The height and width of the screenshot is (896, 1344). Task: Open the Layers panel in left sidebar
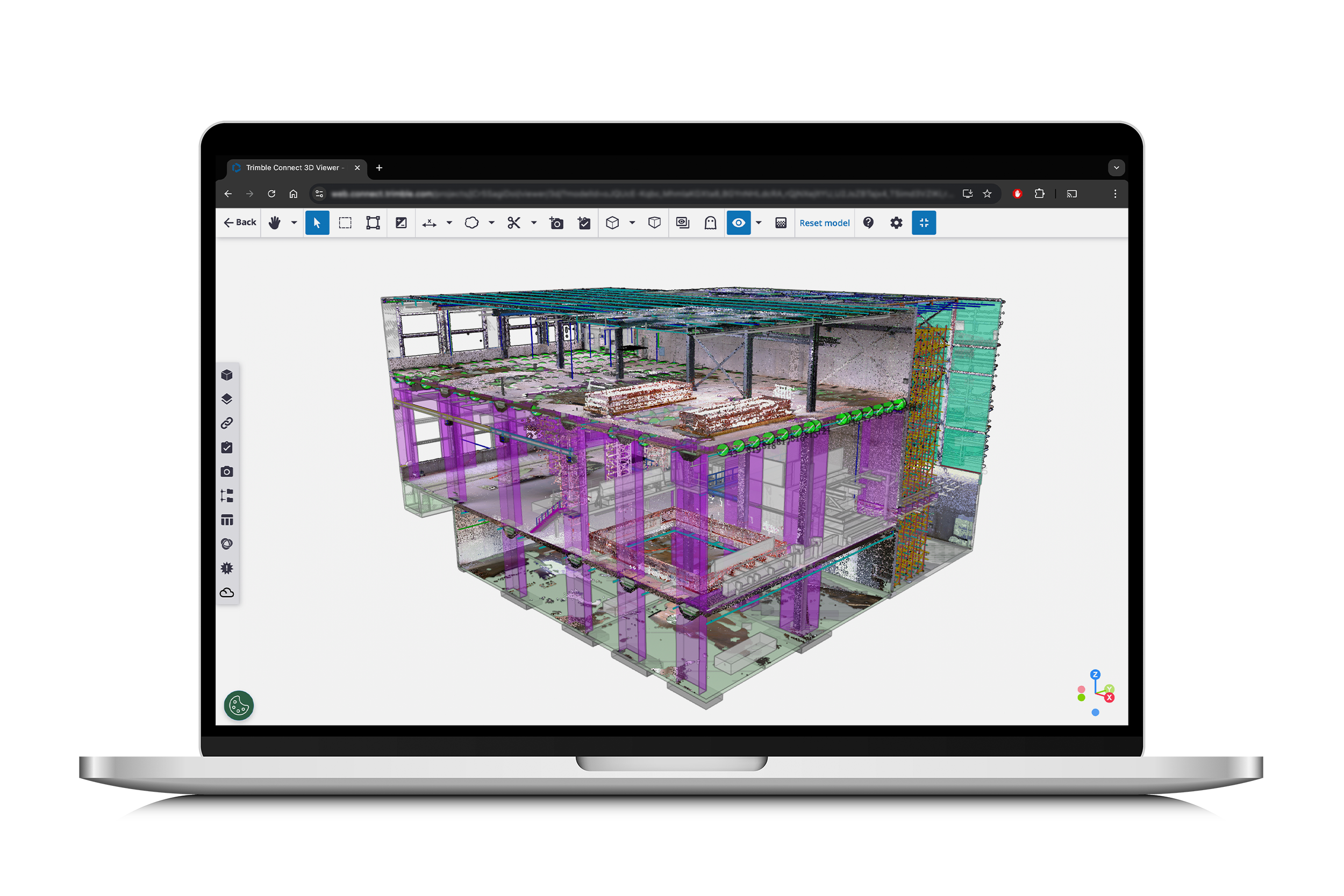(227, 399)
